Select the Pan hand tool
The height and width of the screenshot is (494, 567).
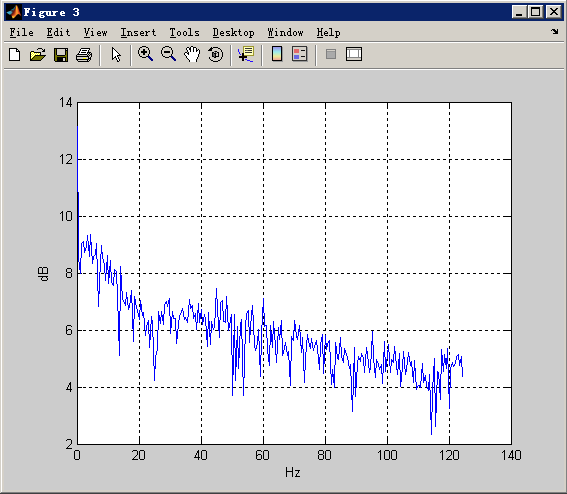point(192,54)
